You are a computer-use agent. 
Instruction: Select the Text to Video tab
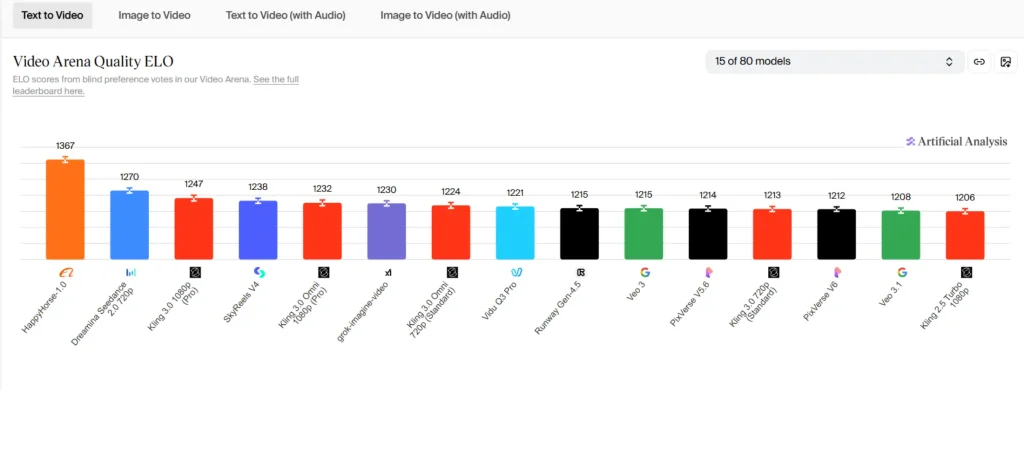click(52, 15)
